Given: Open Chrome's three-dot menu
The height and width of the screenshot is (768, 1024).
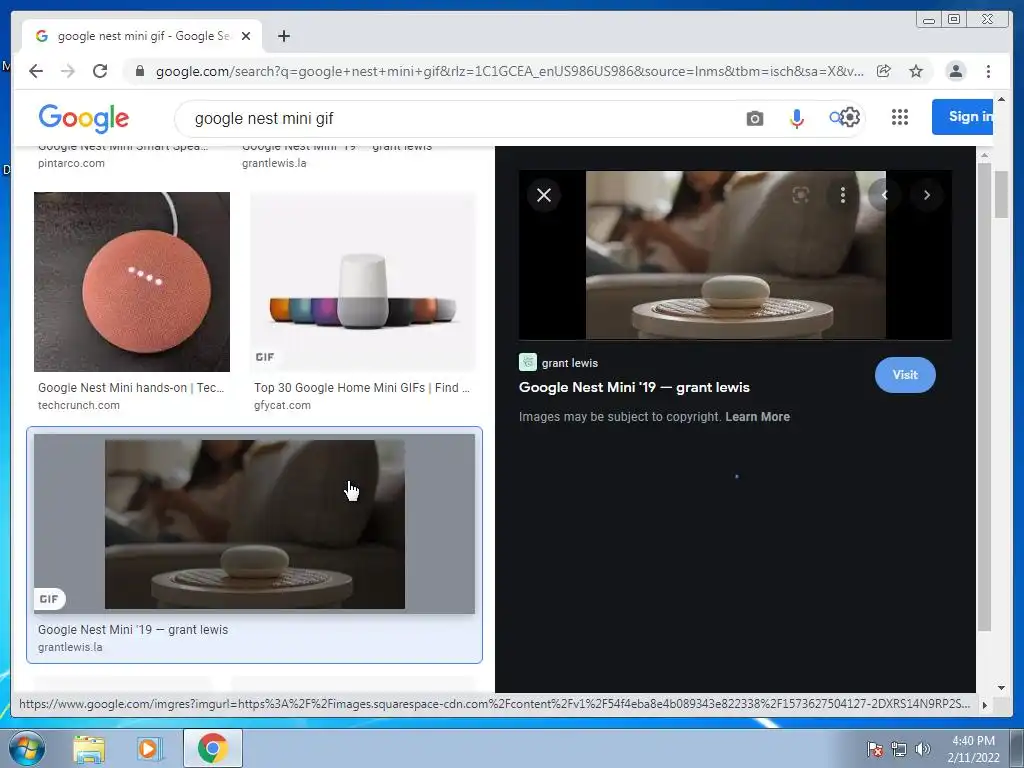Looking at the screenshot, I should pyautogui.click(x=988, y=71).
